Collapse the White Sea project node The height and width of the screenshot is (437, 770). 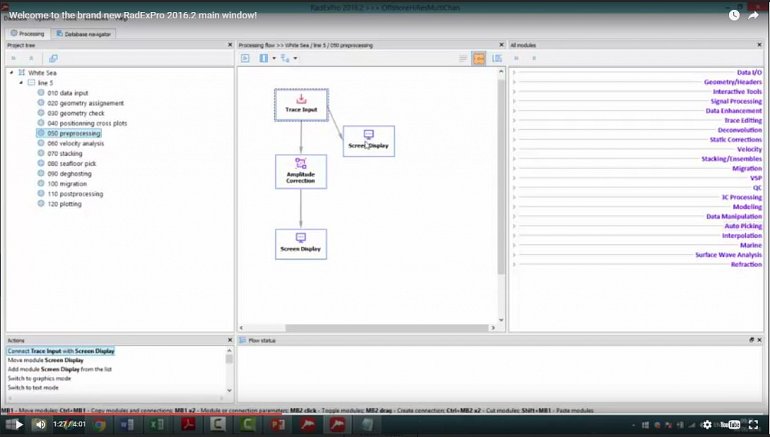12,73
